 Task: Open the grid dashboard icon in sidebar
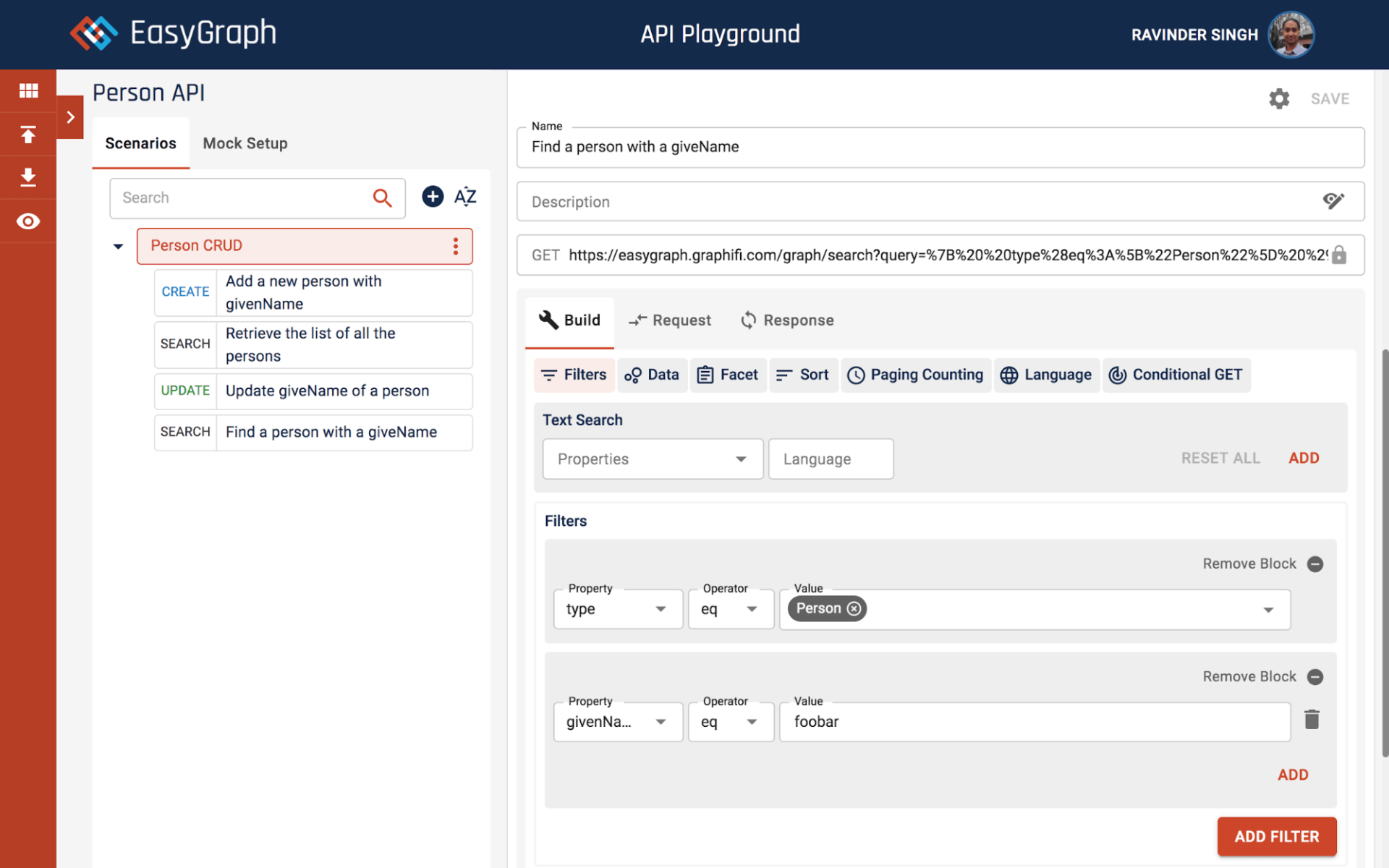pyautogui.click(x=28, y=90)
